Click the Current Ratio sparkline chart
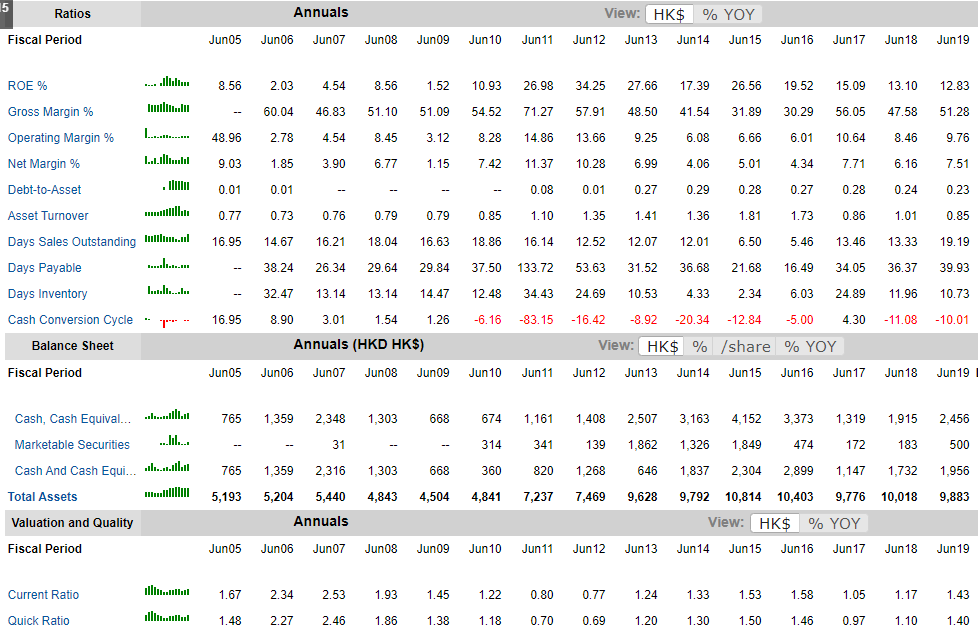This screenshot has height=634, width=978. [167, 590]
